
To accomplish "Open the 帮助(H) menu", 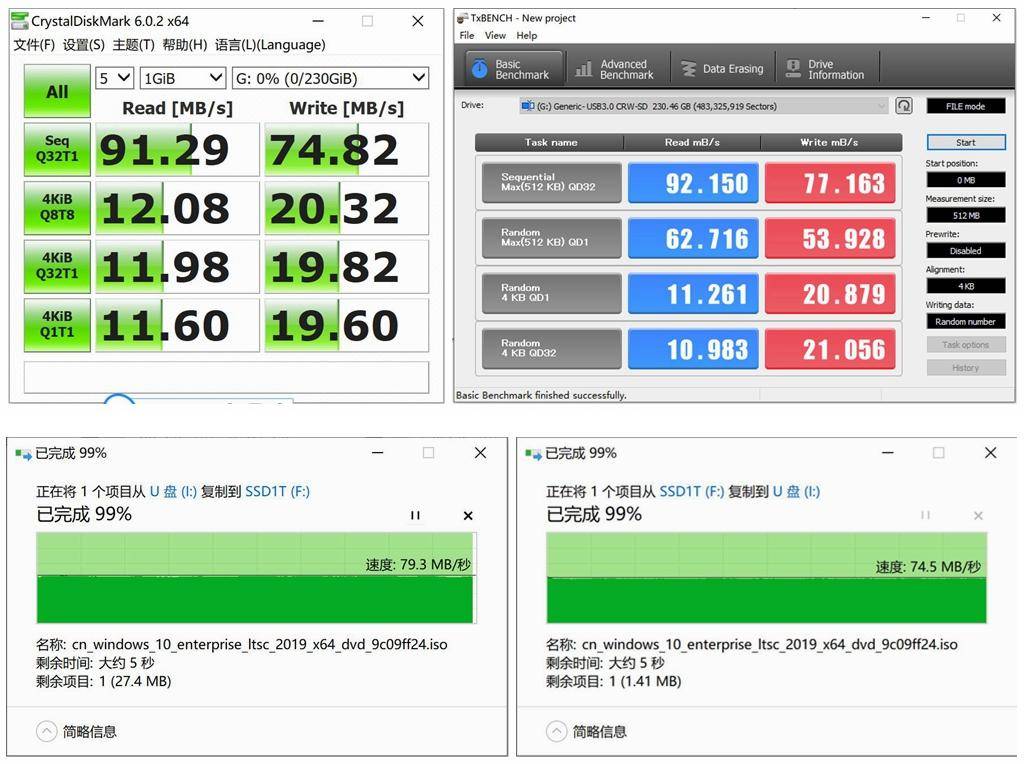I will 185,44.
